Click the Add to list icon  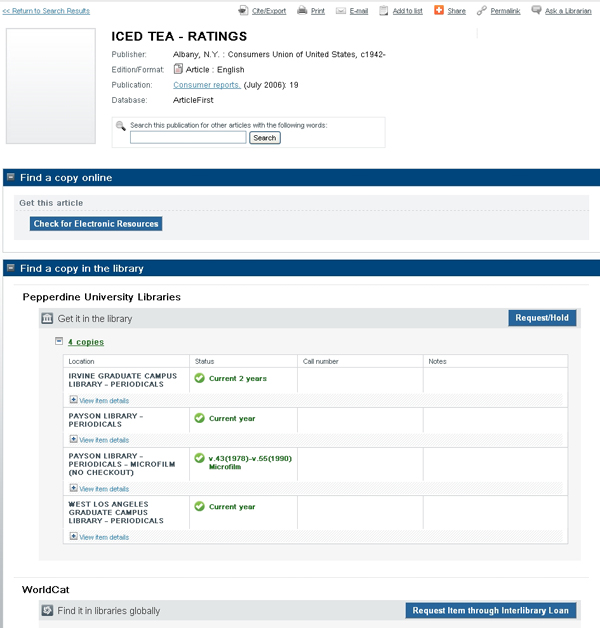pyautogui.click(x=384, y=11)
